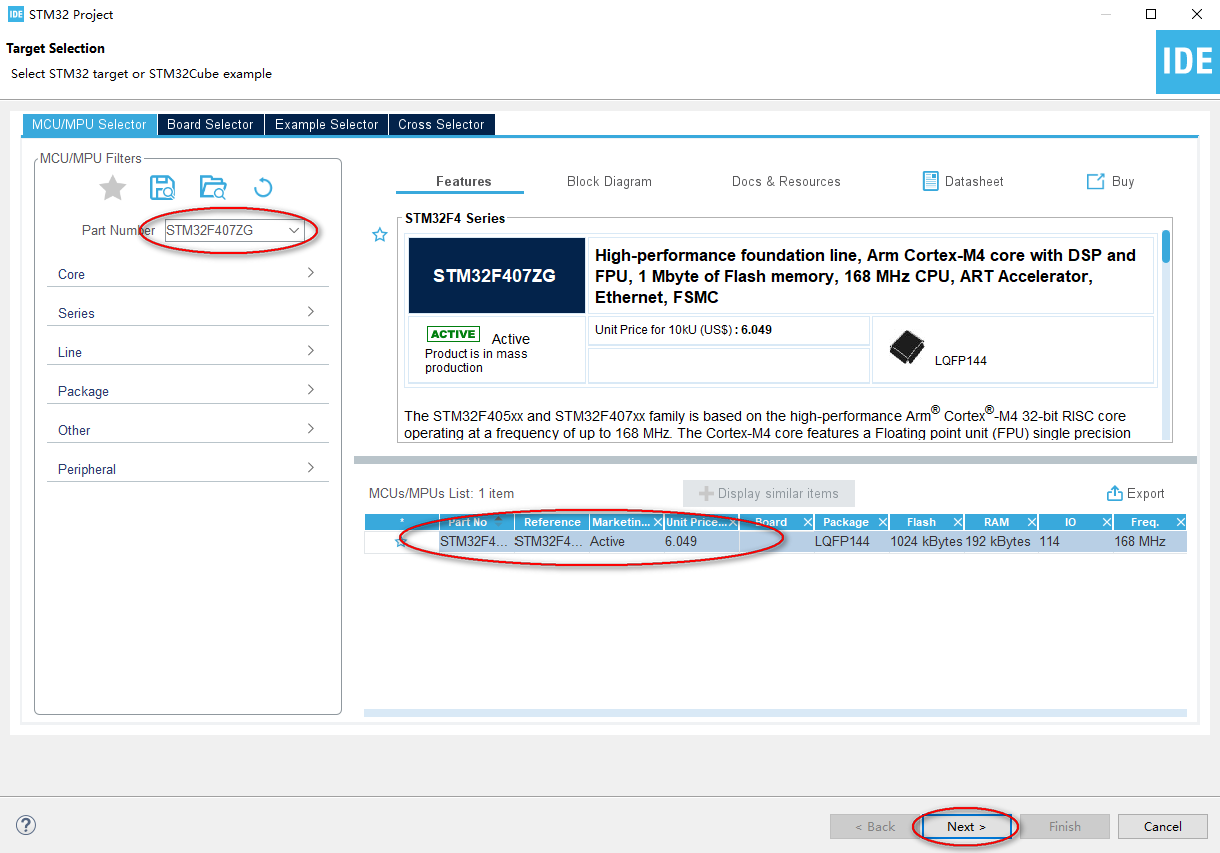This screenshot has width=1220, height=853.
Task: Open the Features tab
Action: pyautogui.click(x=463, y=181)
